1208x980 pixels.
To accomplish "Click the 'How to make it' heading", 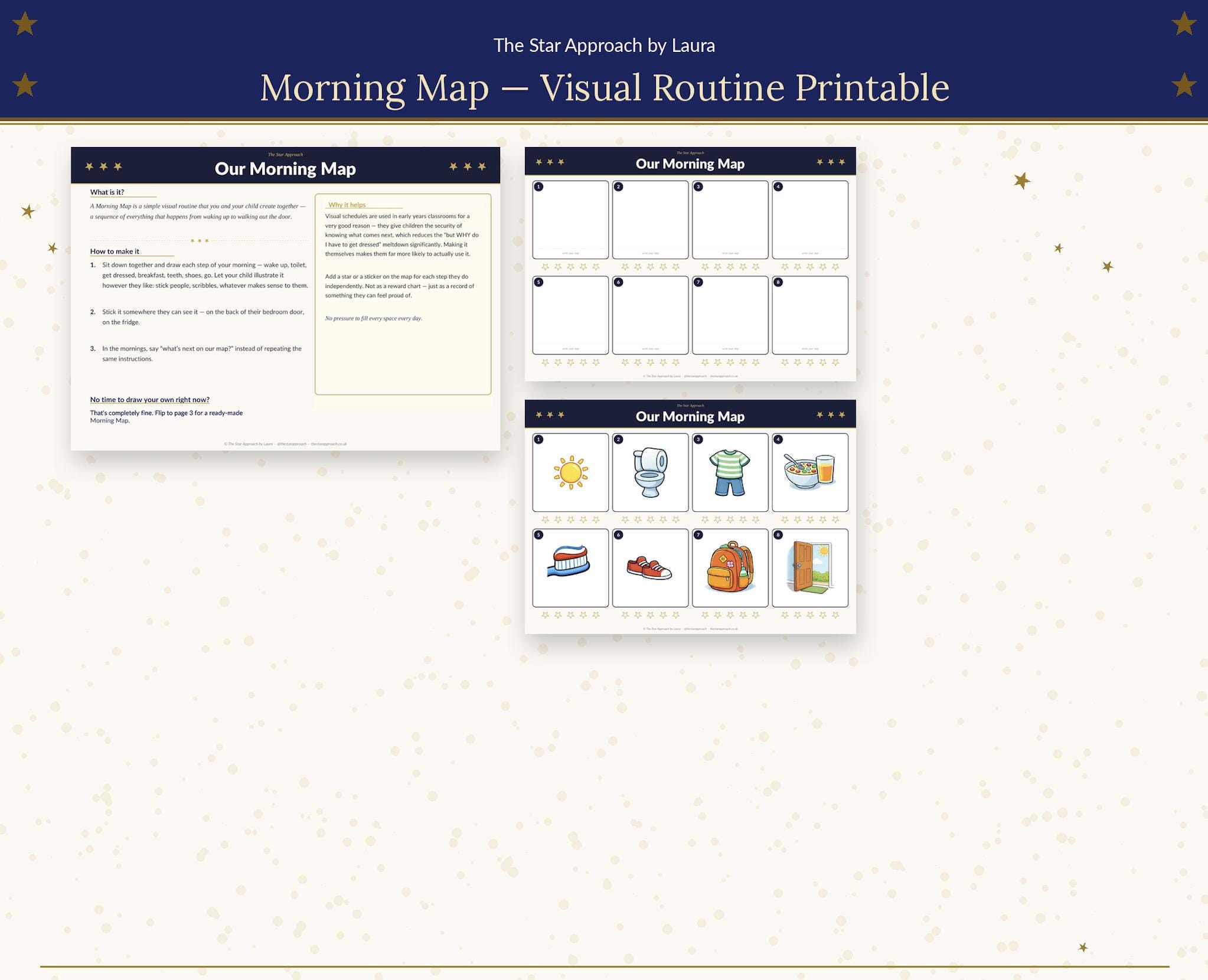I will click(x=115, y=251).
